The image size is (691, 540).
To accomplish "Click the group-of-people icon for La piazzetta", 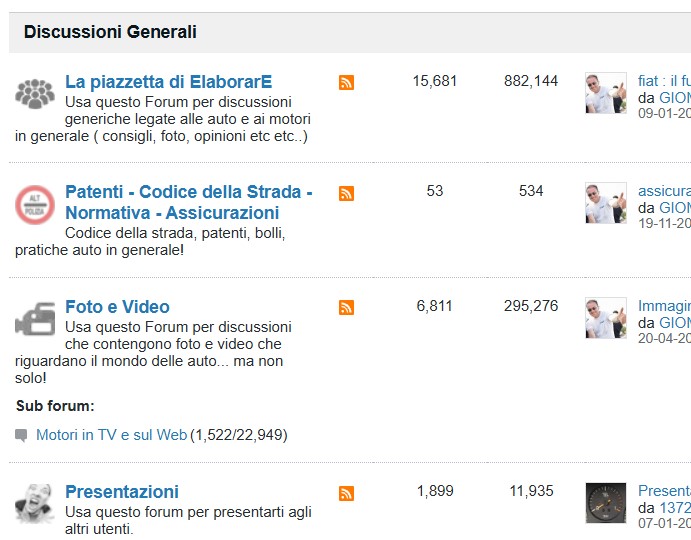I will coord(35,94).
